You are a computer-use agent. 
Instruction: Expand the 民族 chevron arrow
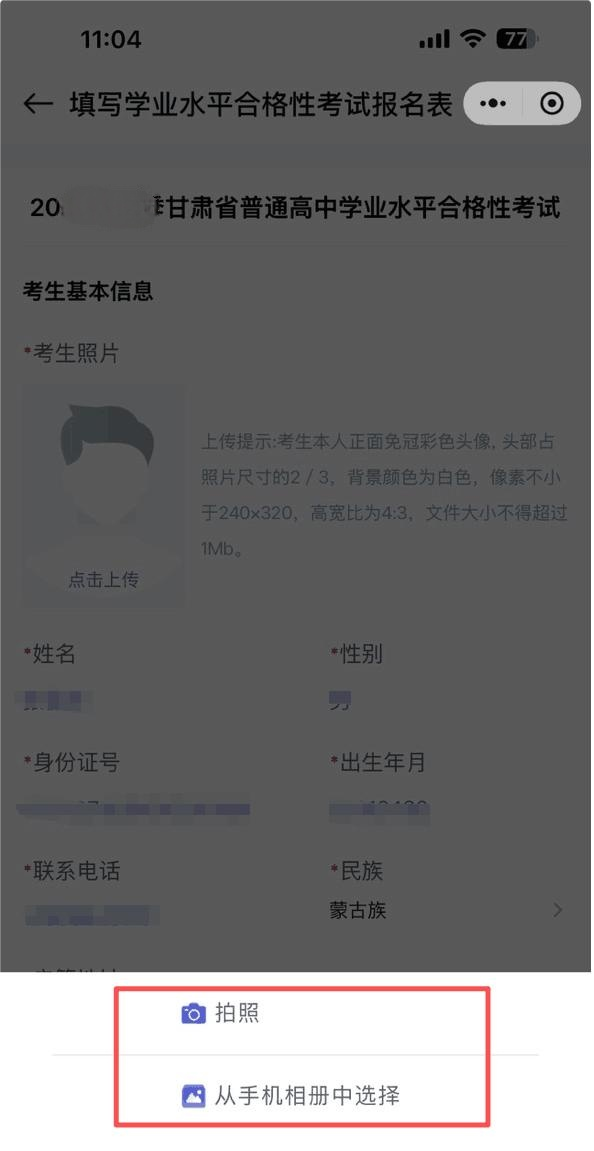pyautogui.click(x=558, y=910)
